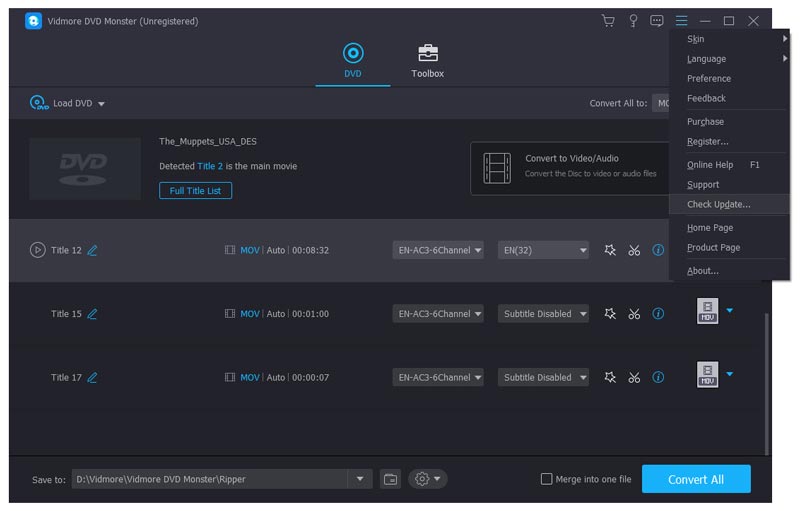Open effects editor for Title 12
The height and width of the screenshot is (511, 800).
(610, 250)
